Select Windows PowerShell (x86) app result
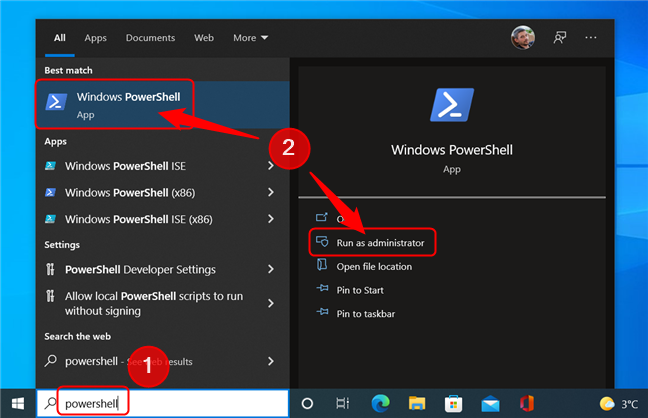Screen dimensions: 648x418 [130, 193]
